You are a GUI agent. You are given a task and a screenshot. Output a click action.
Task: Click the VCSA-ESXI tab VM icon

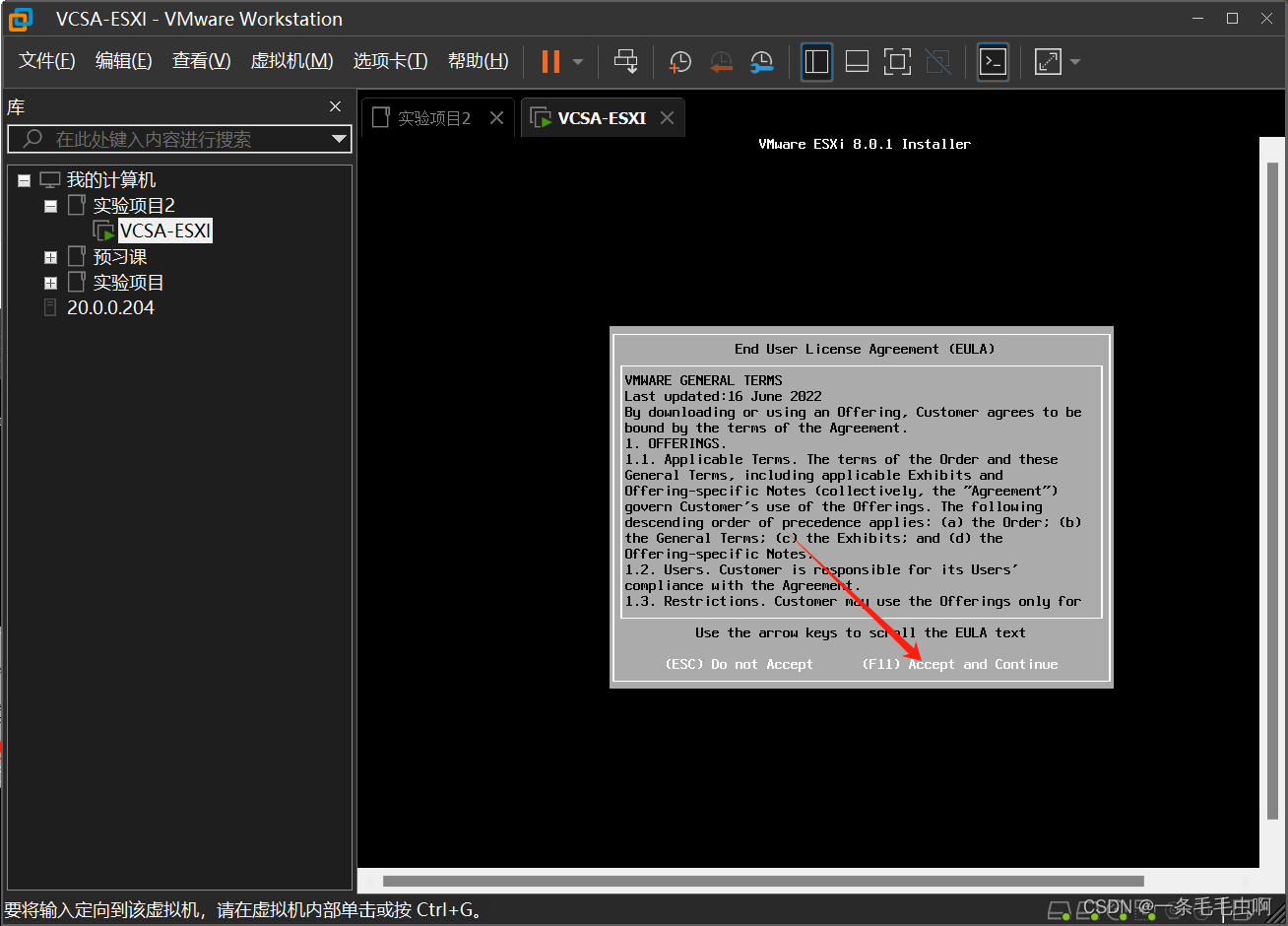pyautogui.click(x=541, y=118)
